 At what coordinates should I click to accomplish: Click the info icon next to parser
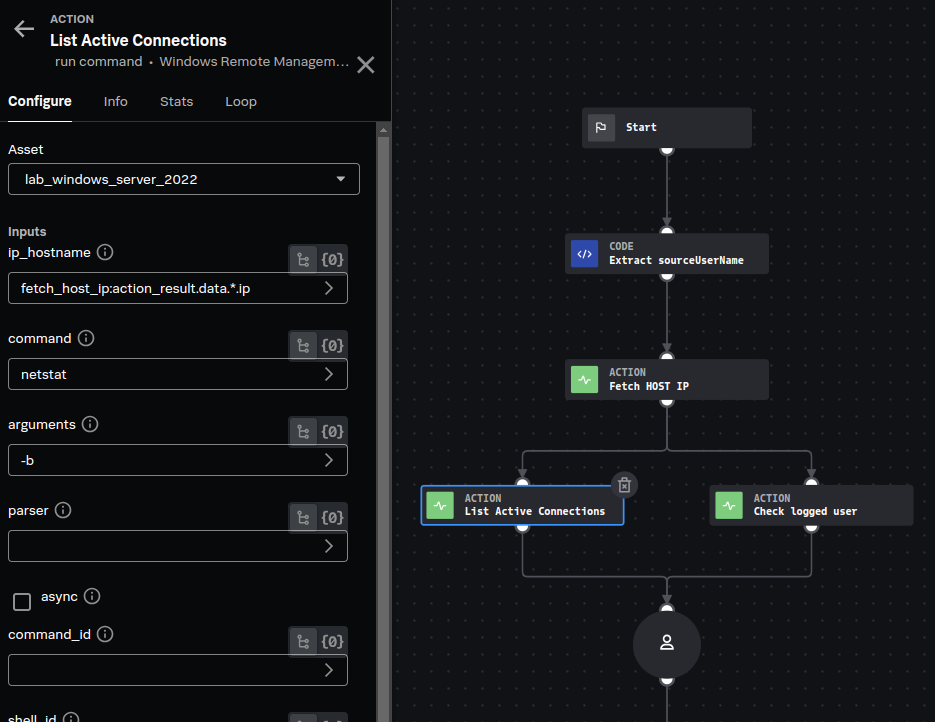coord(63,510)
